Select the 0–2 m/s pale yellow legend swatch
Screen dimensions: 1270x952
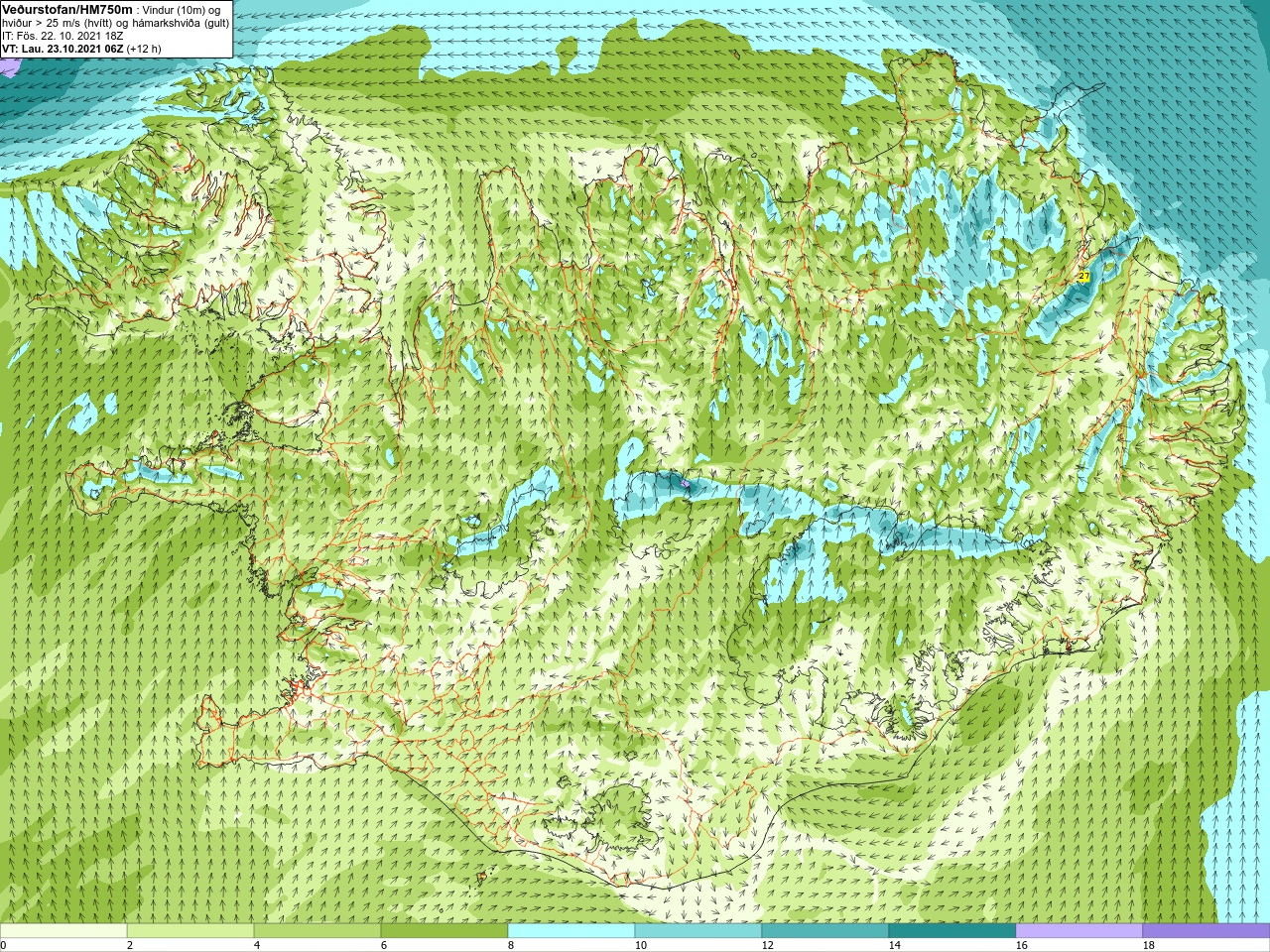tap(63, 931)
